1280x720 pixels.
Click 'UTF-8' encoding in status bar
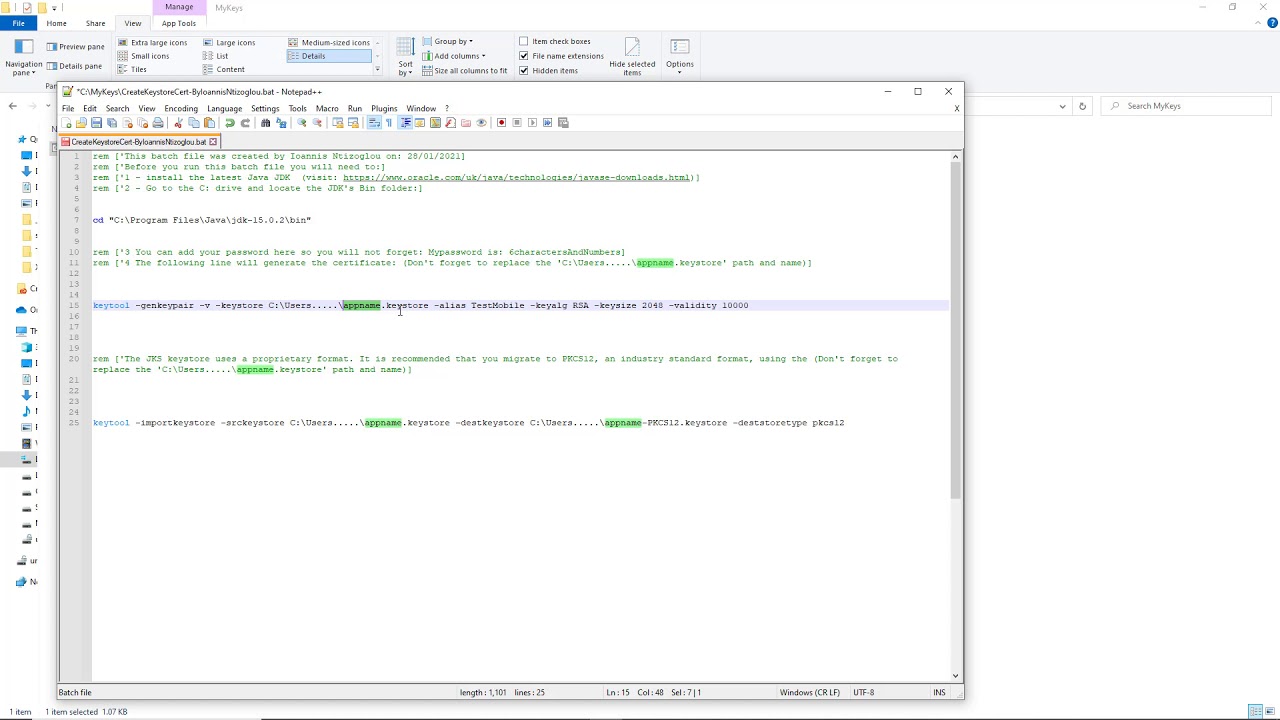(x=864, y=692)
